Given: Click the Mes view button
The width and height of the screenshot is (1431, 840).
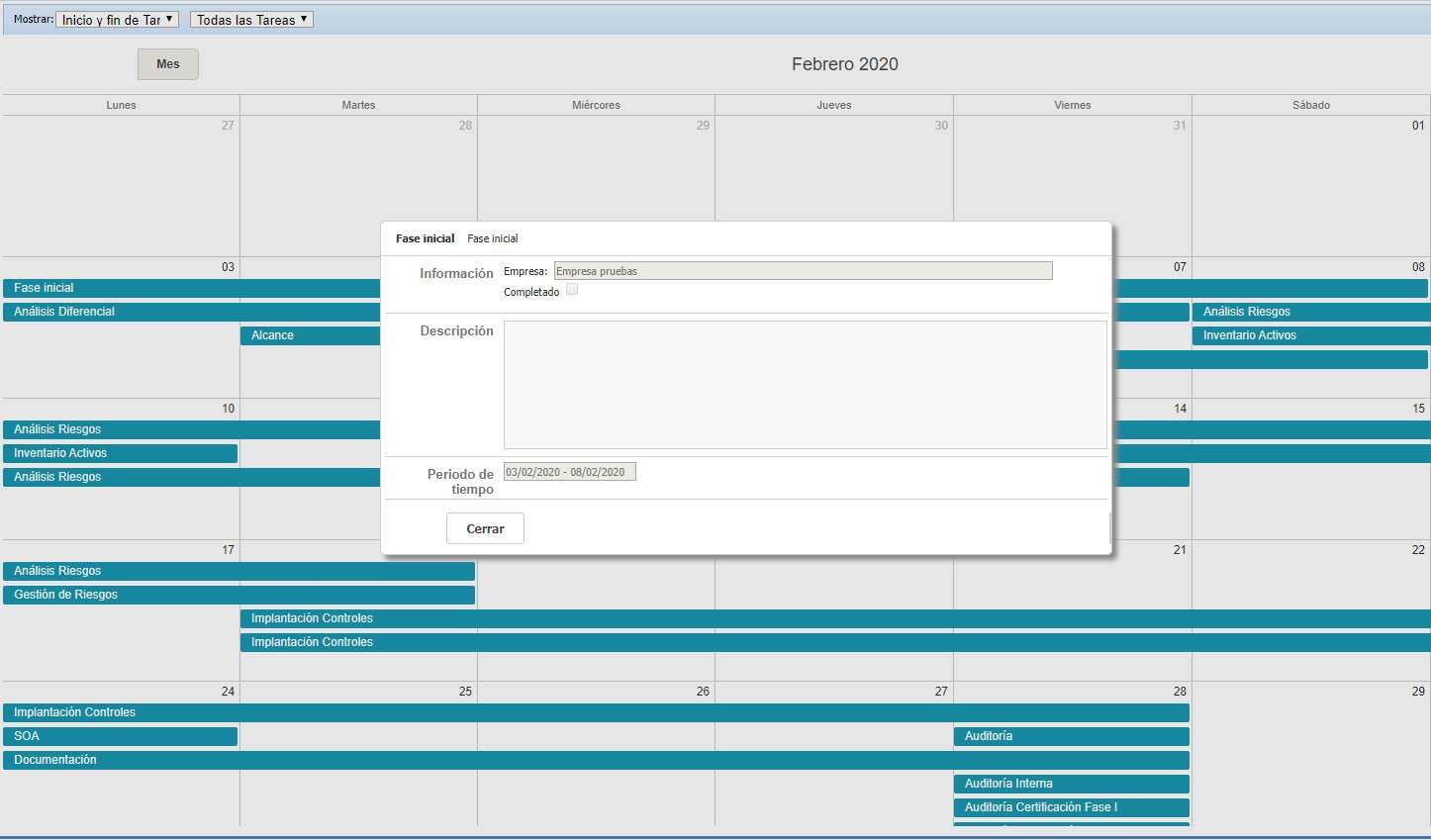Looking at the screenshot, I should pos(168,64).
